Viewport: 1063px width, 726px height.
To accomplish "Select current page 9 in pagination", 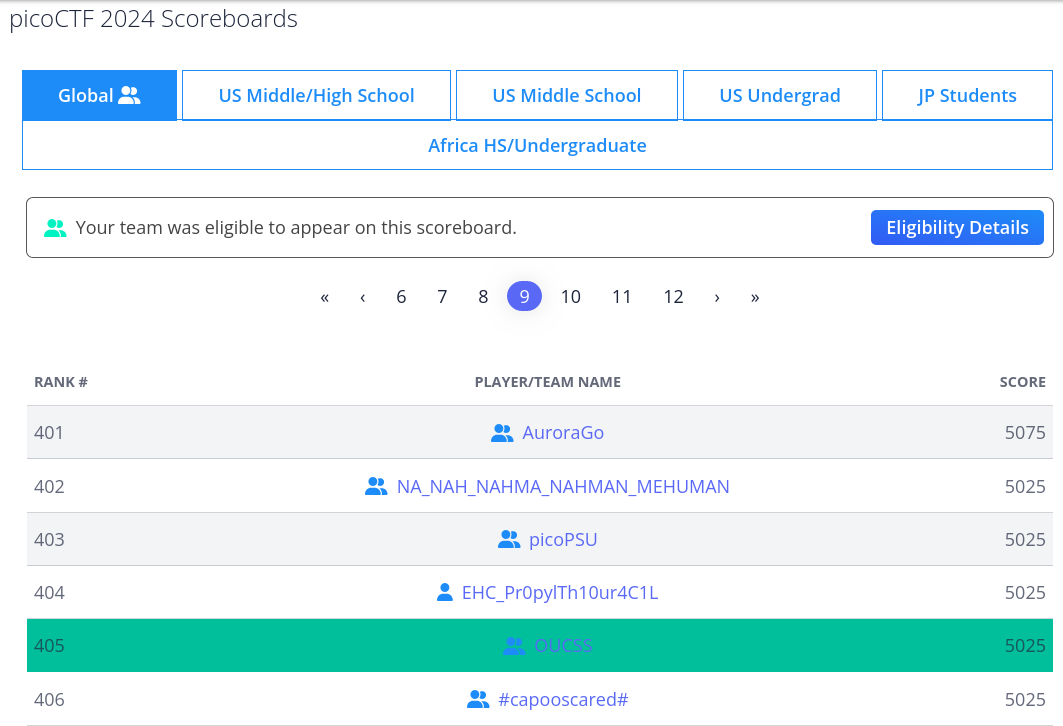I will tap(524, 296).
